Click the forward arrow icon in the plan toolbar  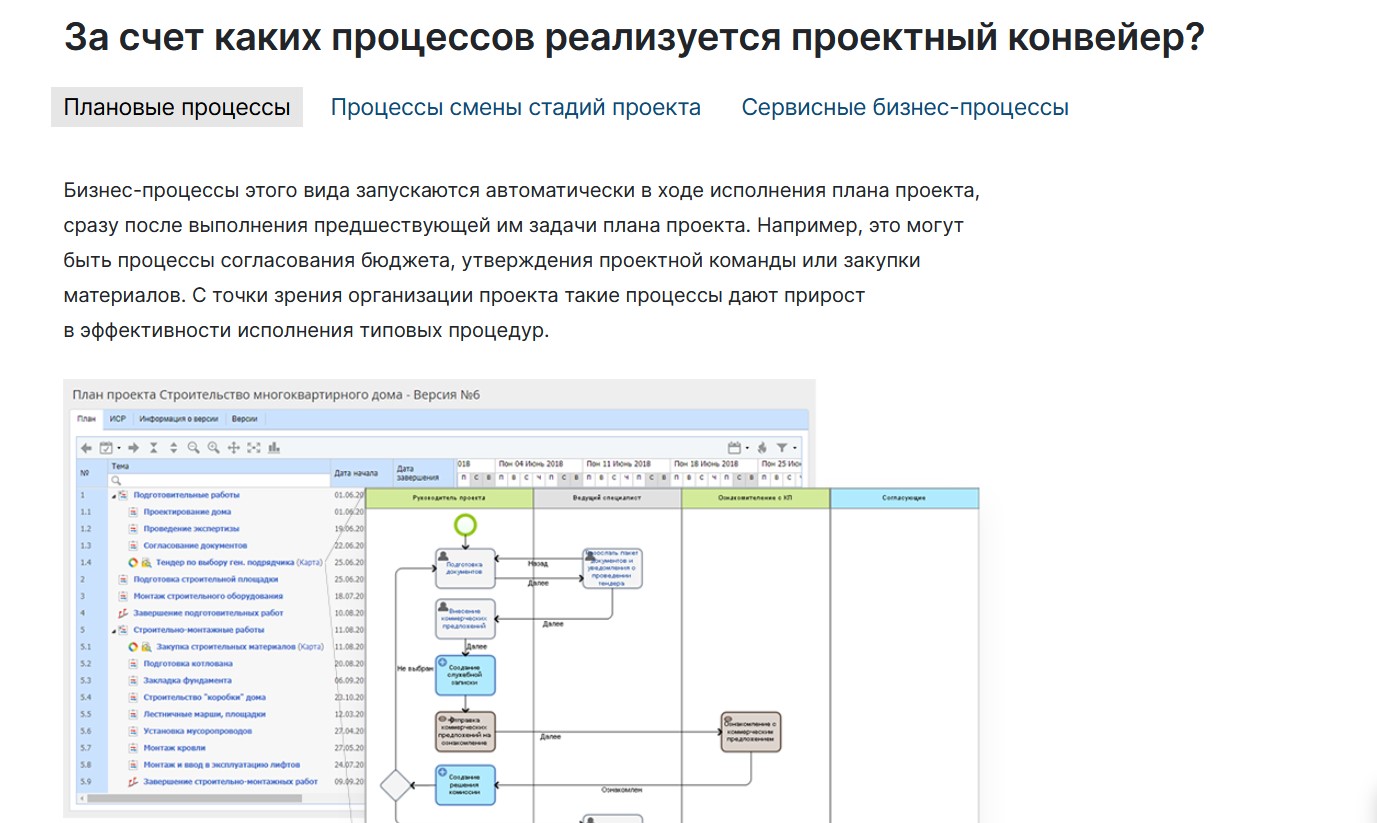[133, 448]
